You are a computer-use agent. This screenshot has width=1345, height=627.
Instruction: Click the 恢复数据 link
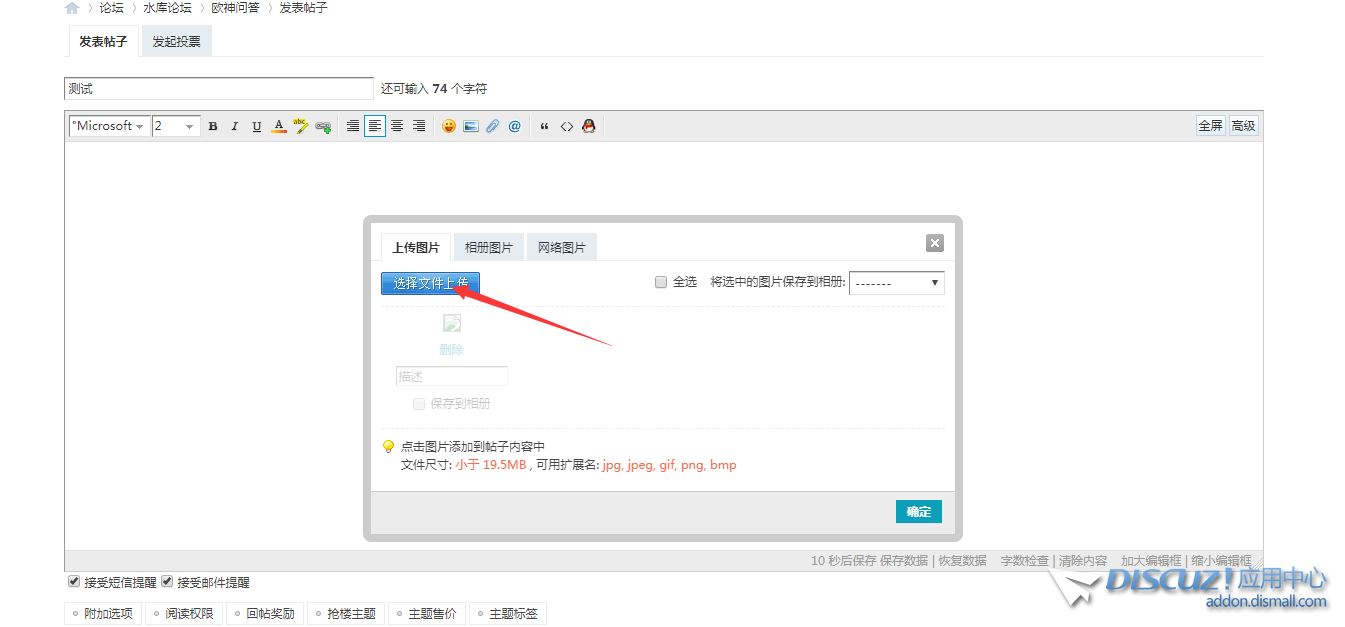point(962,561)
